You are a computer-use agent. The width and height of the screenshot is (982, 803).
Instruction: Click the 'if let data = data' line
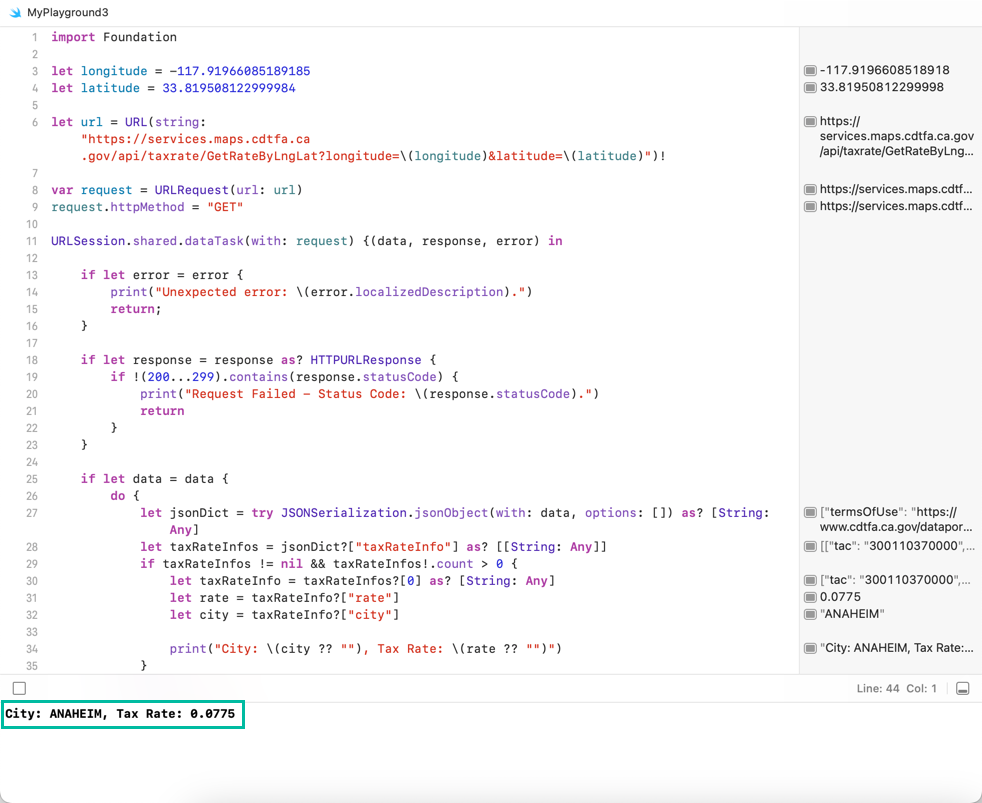(x=155, y=479)
